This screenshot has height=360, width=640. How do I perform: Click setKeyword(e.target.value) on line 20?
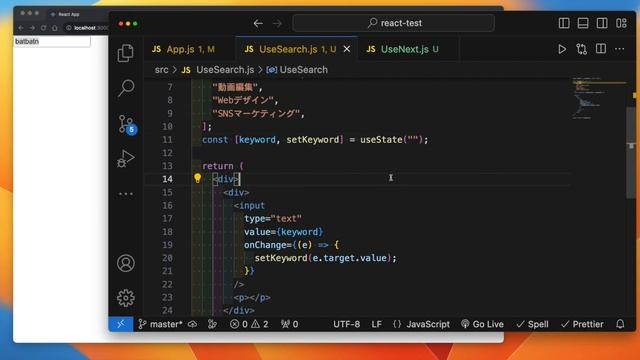(x=325, y=258)
